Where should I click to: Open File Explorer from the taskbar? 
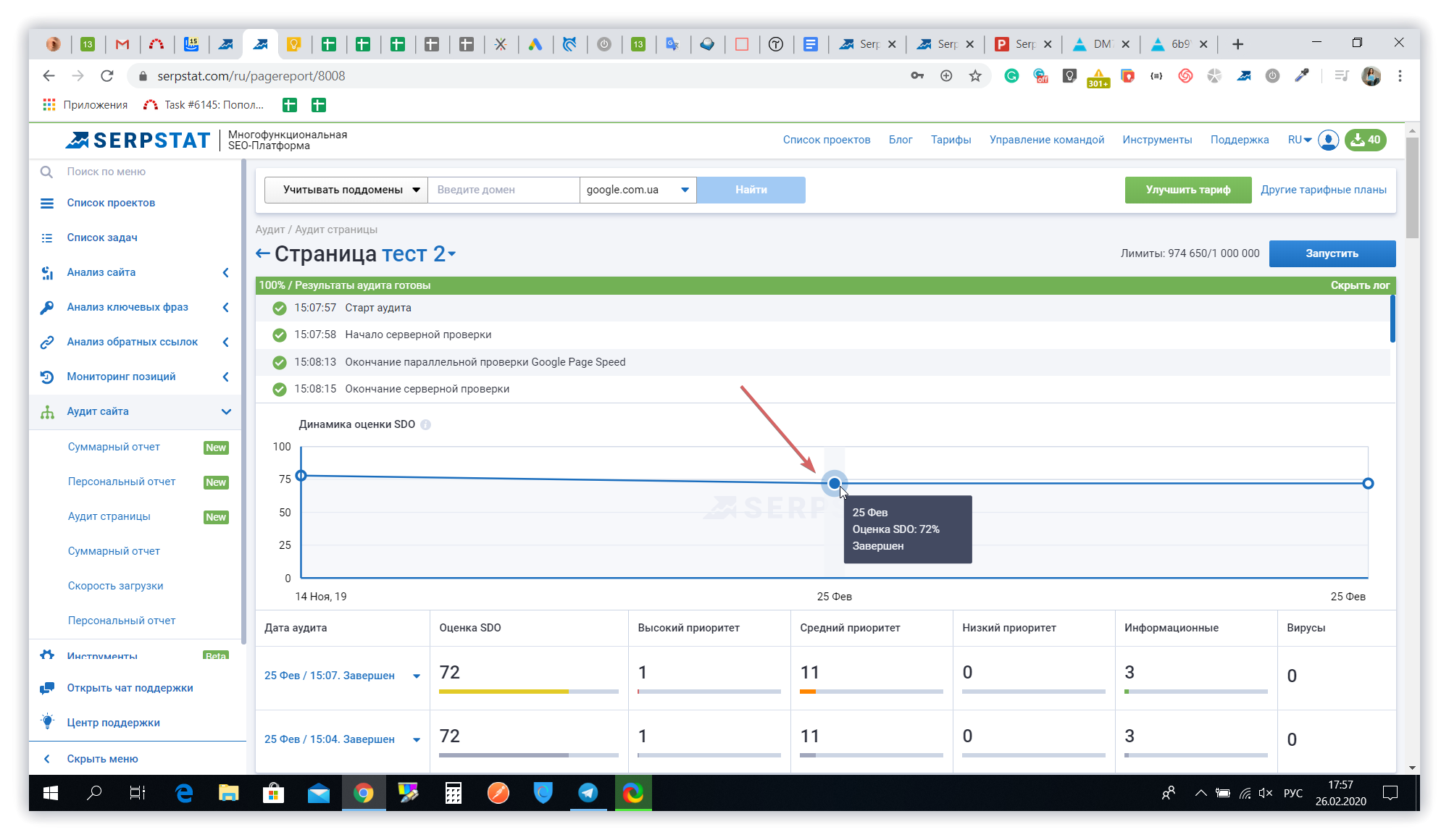click(229, 793)
